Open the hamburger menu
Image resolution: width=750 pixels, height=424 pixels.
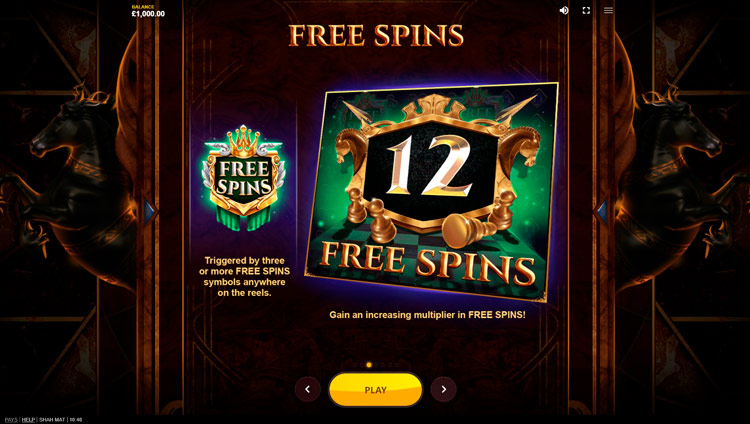(x=608, y=10)
